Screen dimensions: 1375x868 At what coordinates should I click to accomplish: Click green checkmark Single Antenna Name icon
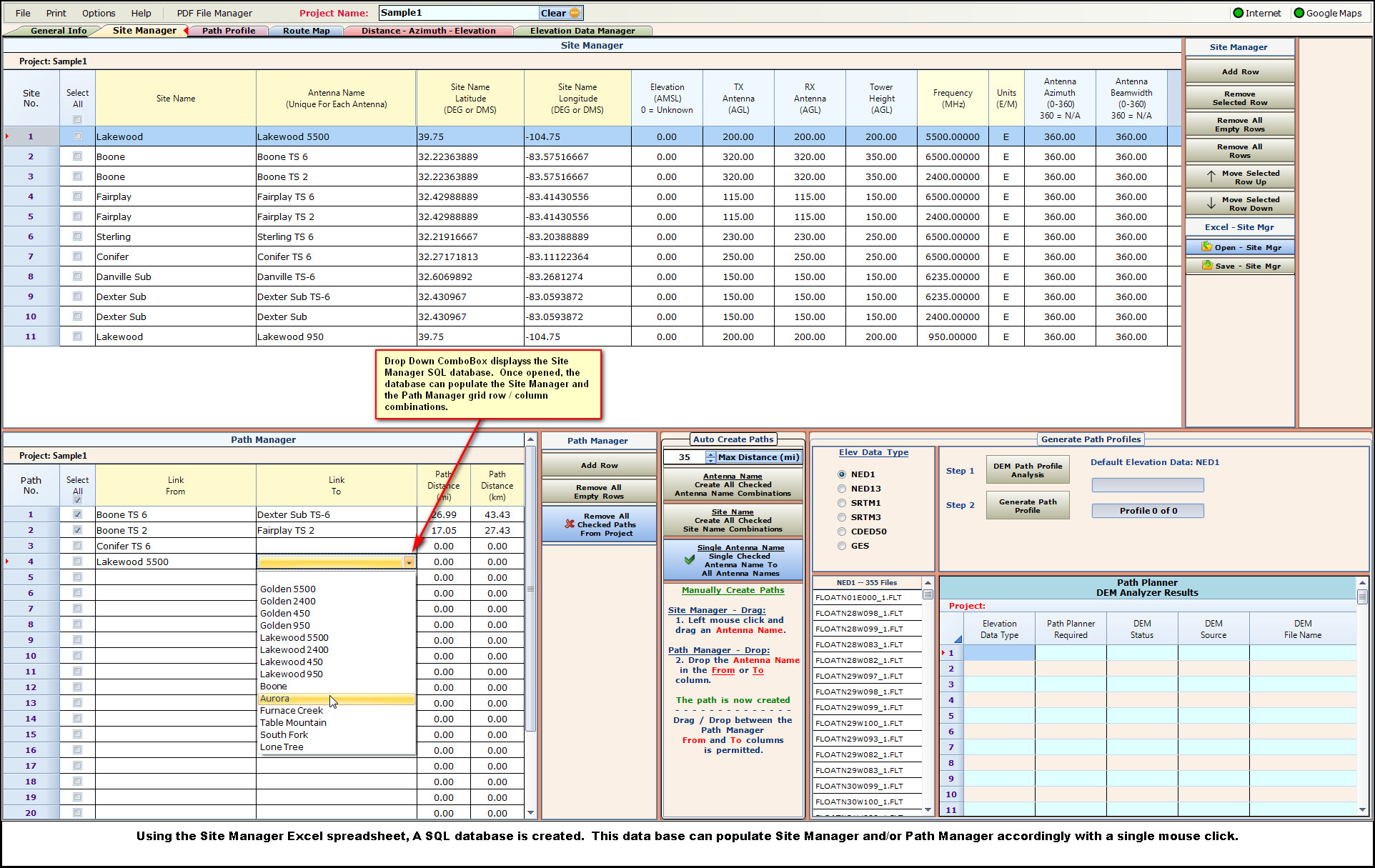[x=690, y=560]
